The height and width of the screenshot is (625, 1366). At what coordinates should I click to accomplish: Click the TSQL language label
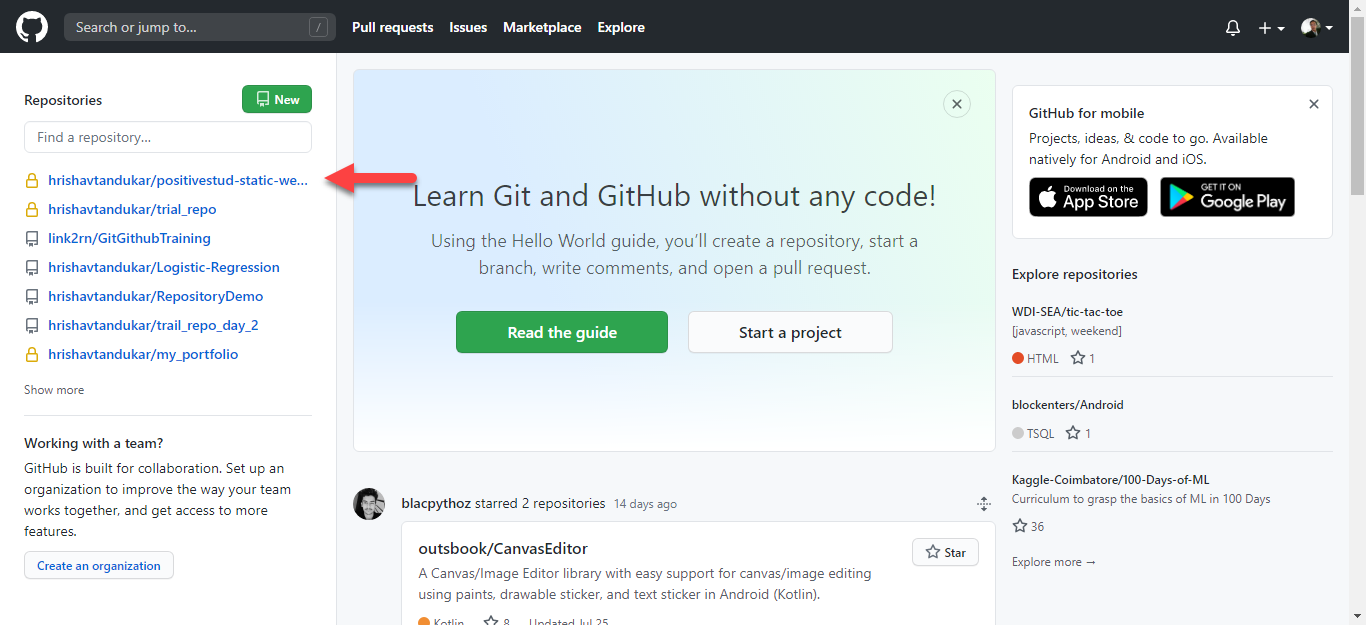coord(1041,433)
